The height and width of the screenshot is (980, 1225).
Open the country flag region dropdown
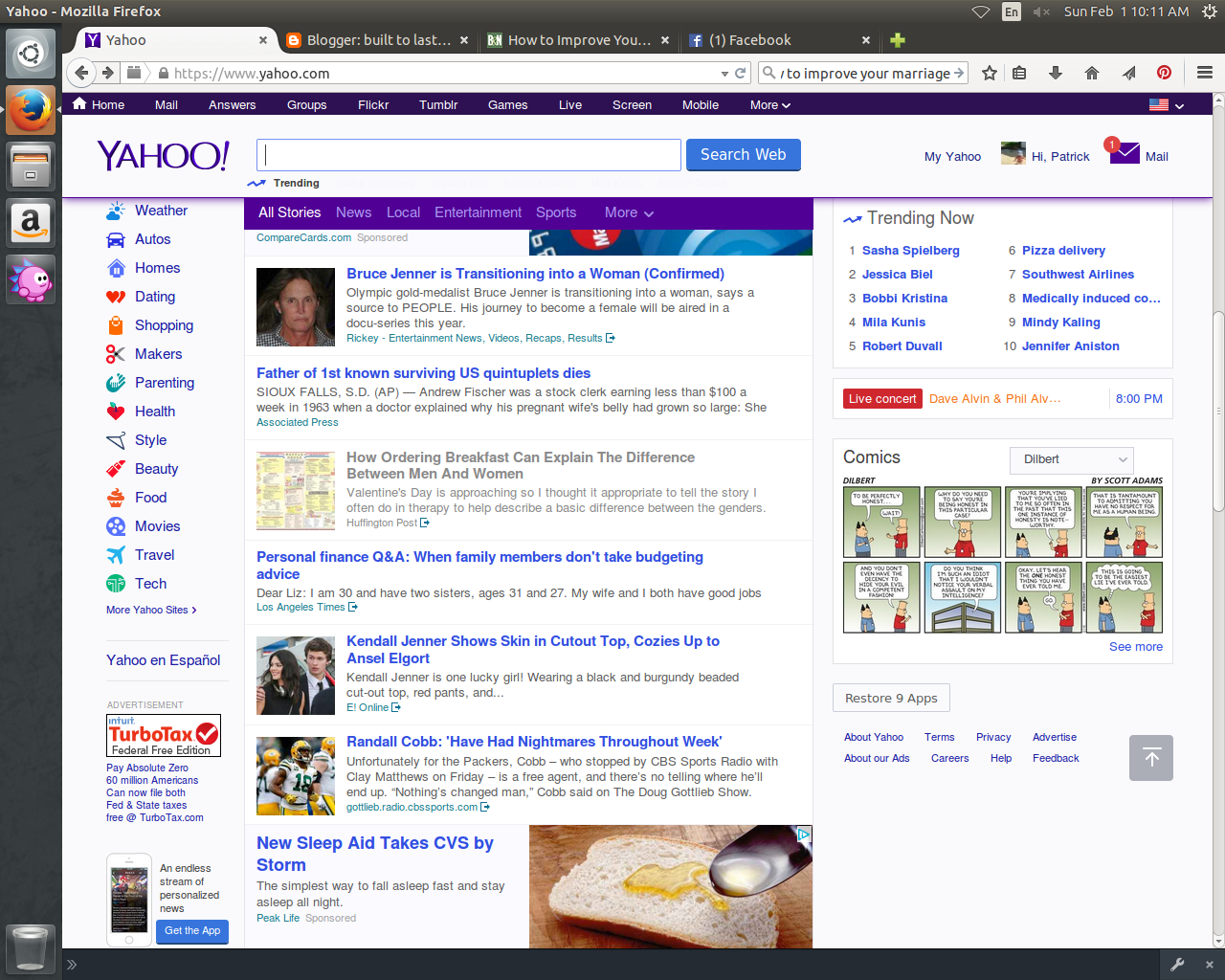[1167, 105]
